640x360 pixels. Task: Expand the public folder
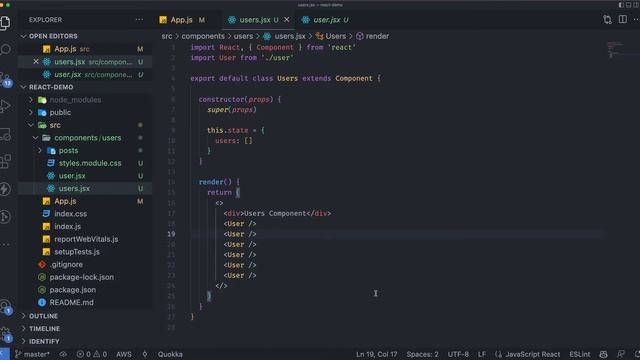(60, 113)
